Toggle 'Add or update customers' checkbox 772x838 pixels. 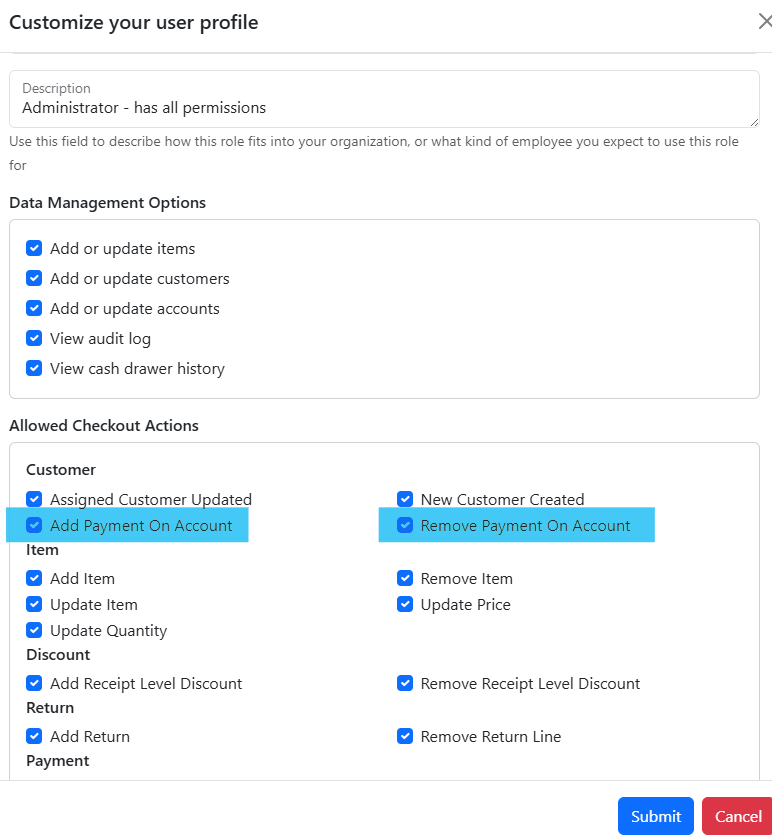[33, 278]
